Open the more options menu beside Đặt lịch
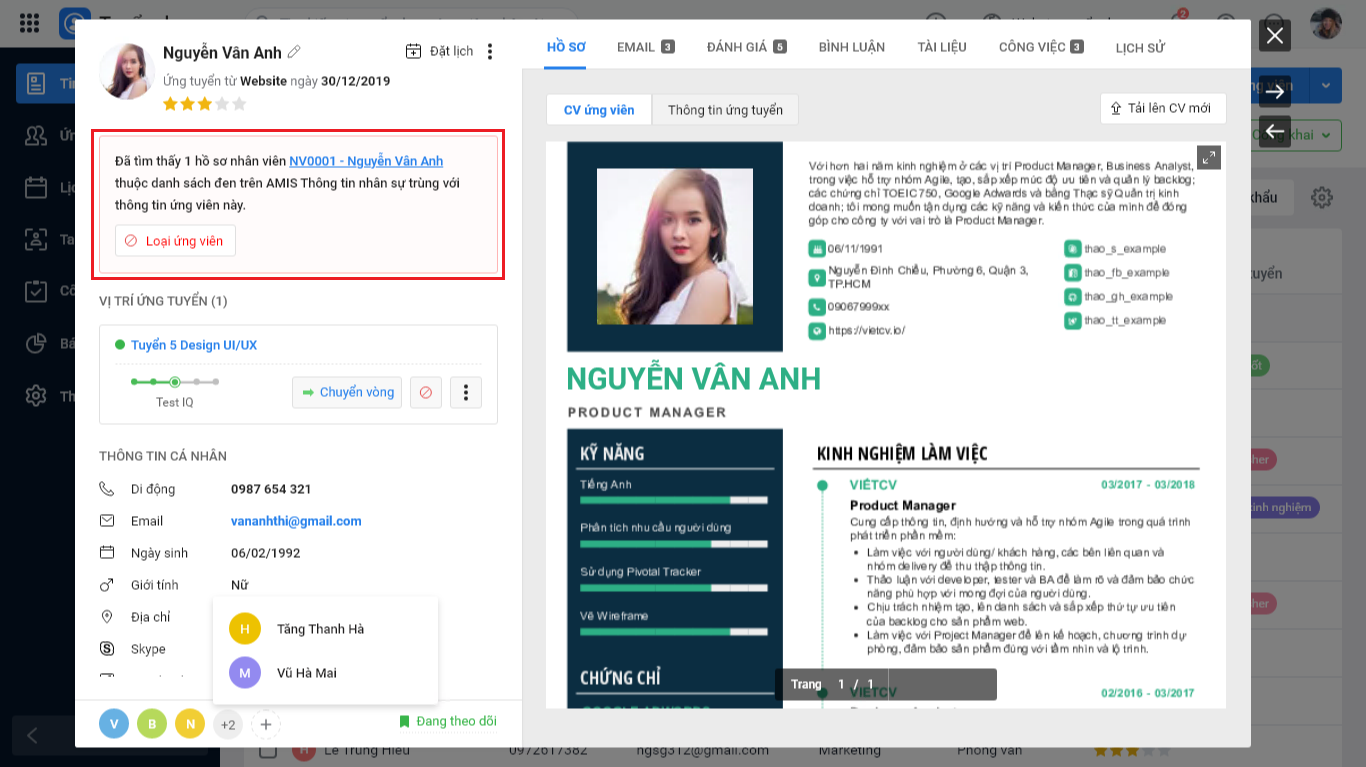This screenshot has height=767, width=1366. point(489,52)
